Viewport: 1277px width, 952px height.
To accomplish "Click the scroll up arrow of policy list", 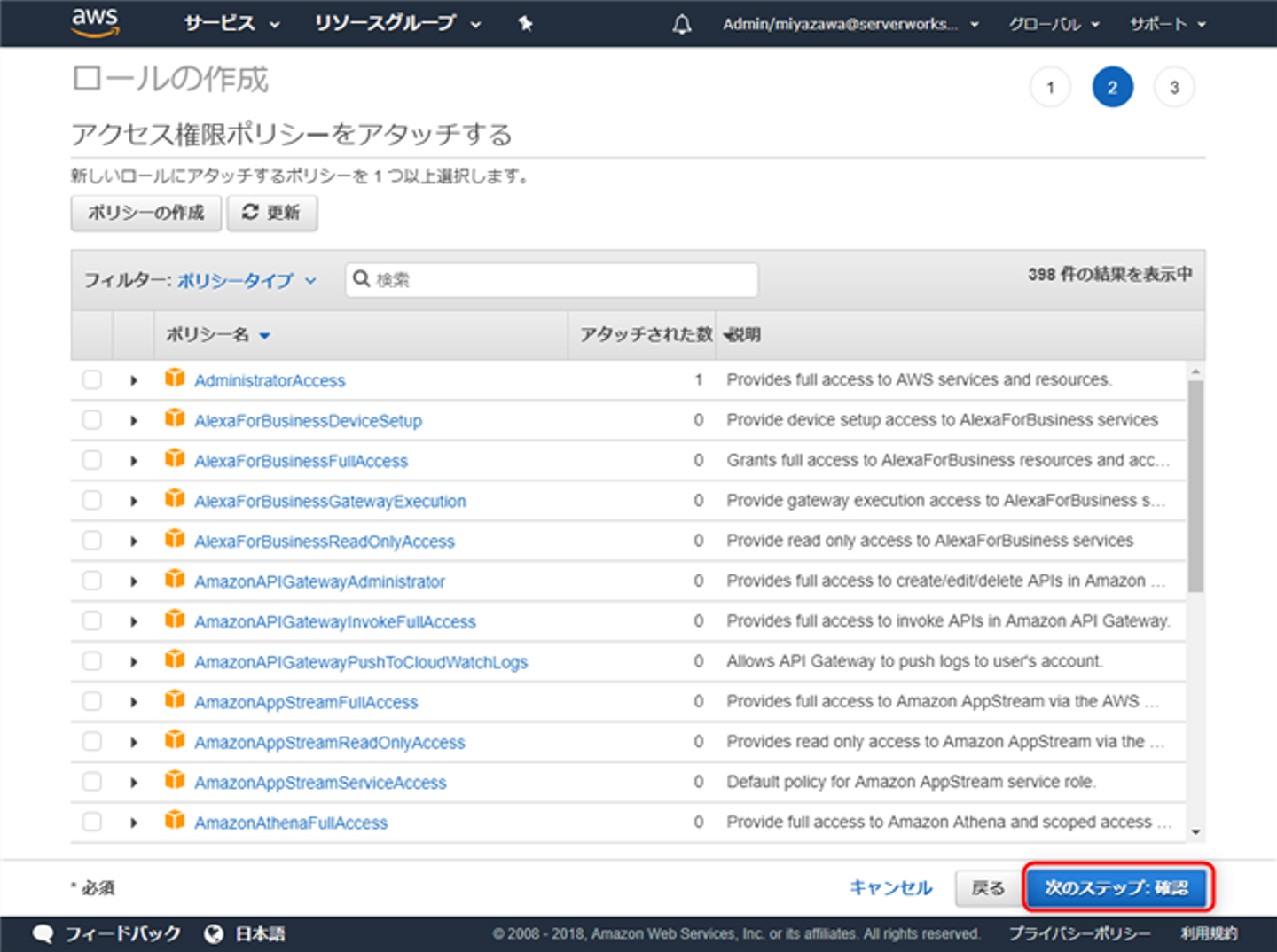I will click(1195, 371).
